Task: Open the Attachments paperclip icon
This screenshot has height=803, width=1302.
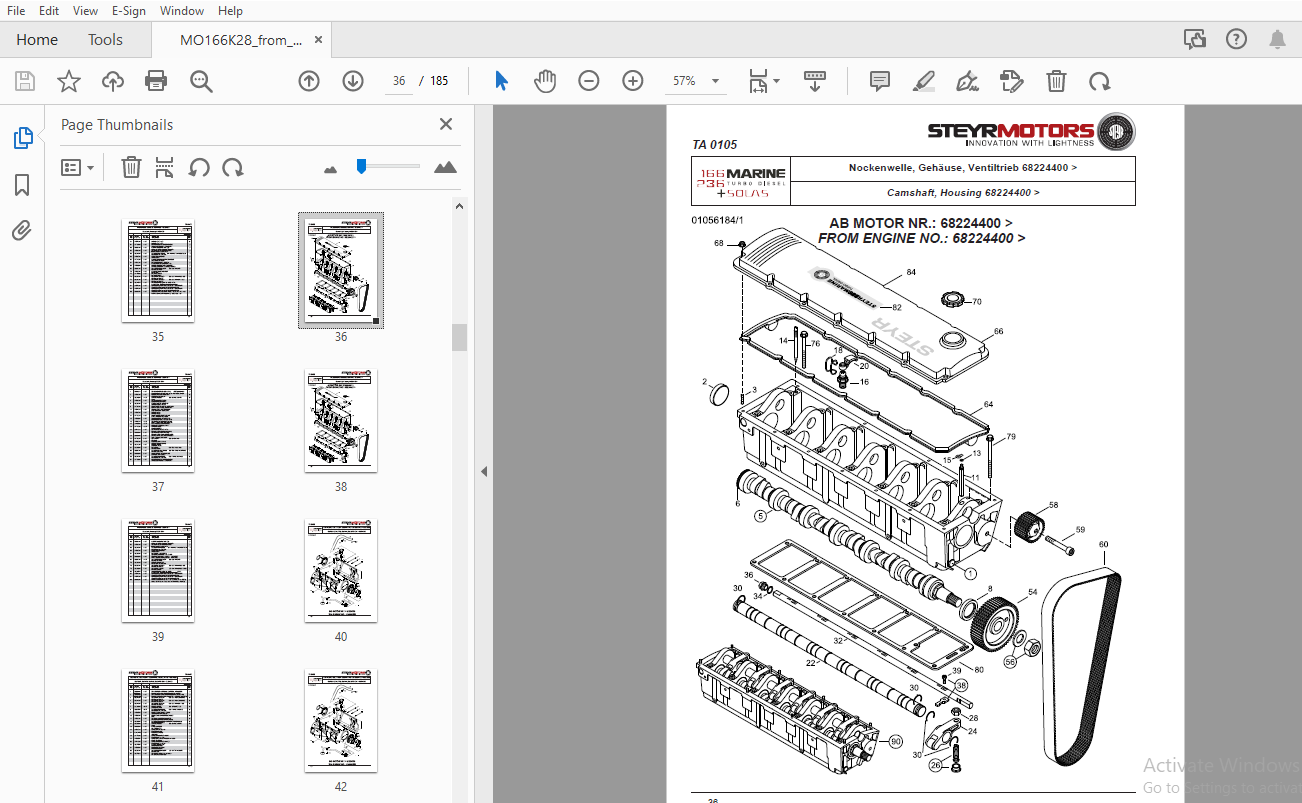Action: (22, 231)
